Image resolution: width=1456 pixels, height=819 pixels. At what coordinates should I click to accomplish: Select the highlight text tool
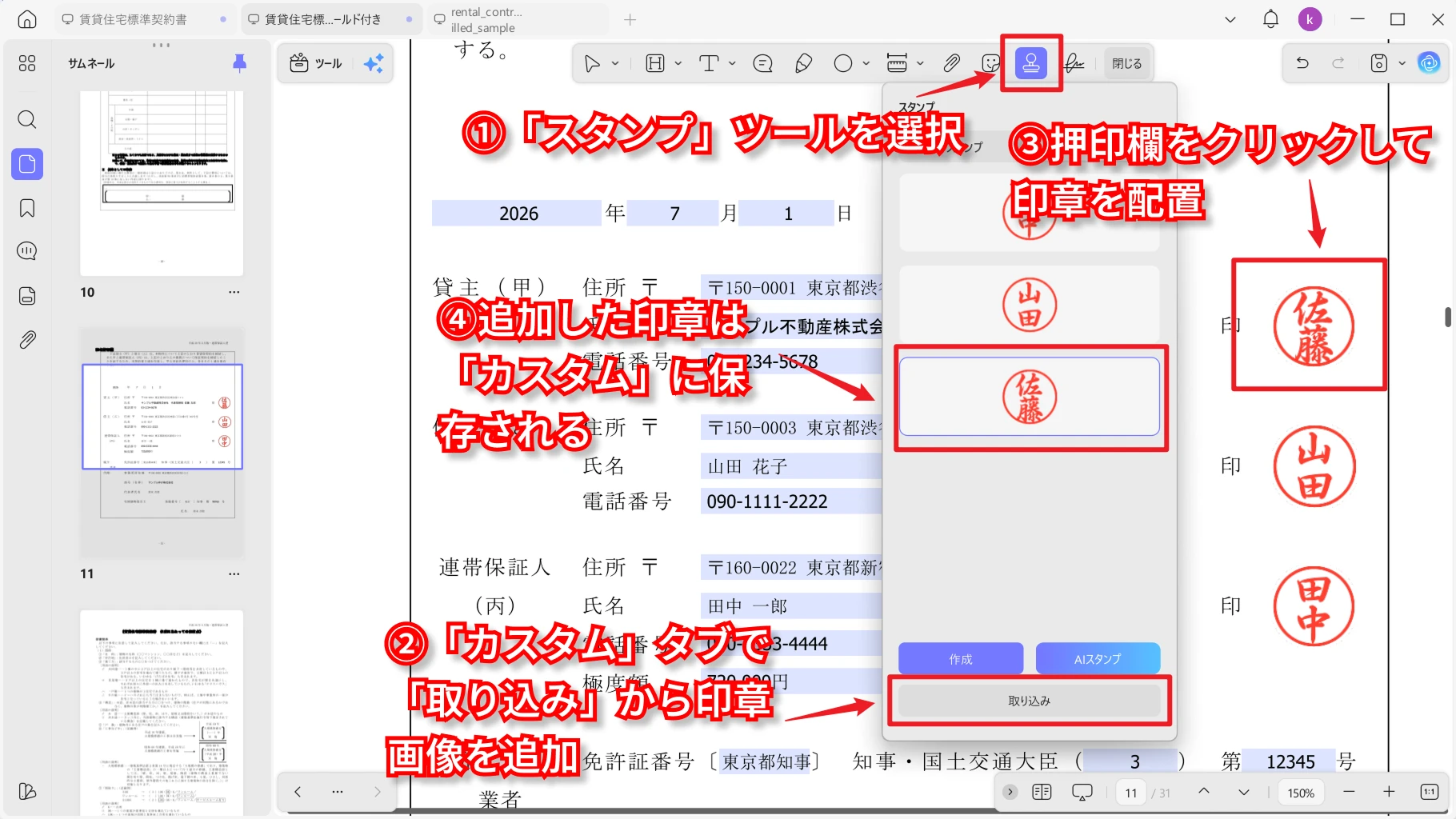point(655,63)
